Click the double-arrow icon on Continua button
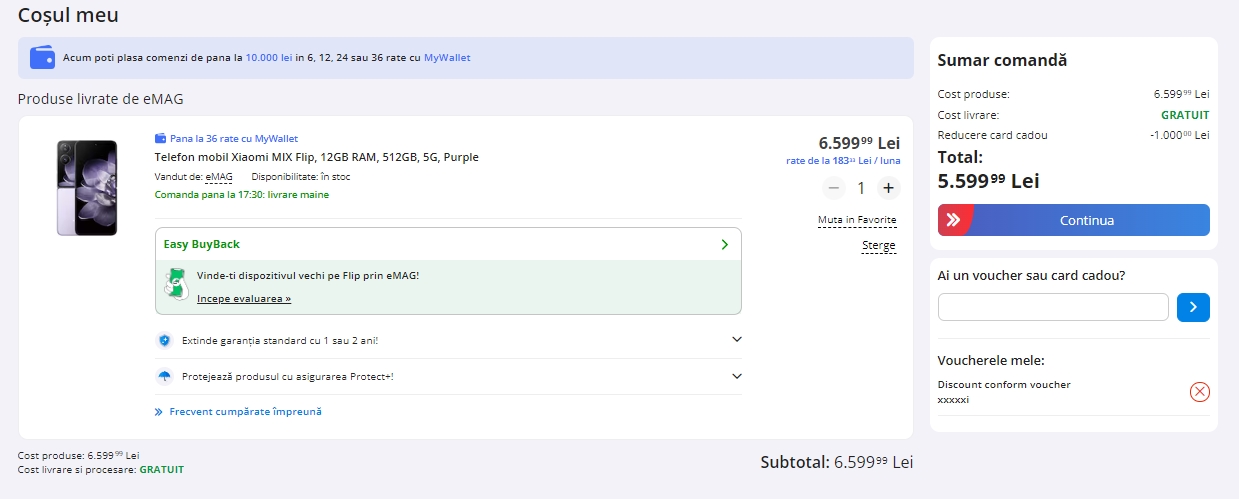1239x499 pixels. point(954,220)
